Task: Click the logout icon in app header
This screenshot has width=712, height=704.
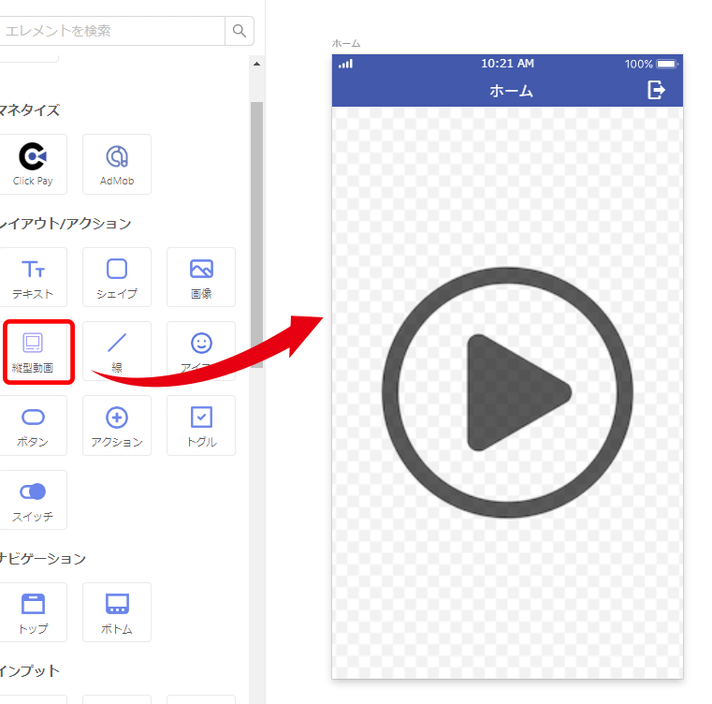Action: (x=656, y=90)
